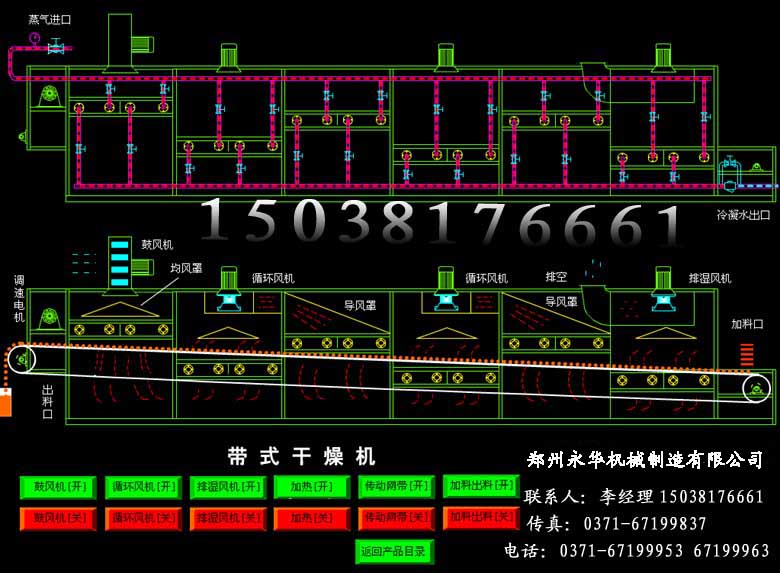Enable dehumidifying fan 排湿风机[开]

(228, 487)
